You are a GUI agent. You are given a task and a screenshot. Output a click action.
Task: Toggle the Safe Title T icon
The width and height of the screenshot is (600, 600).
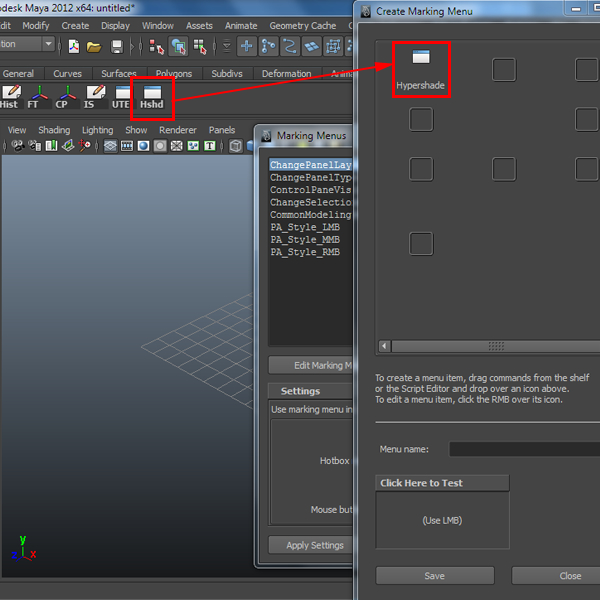[210, 146]
